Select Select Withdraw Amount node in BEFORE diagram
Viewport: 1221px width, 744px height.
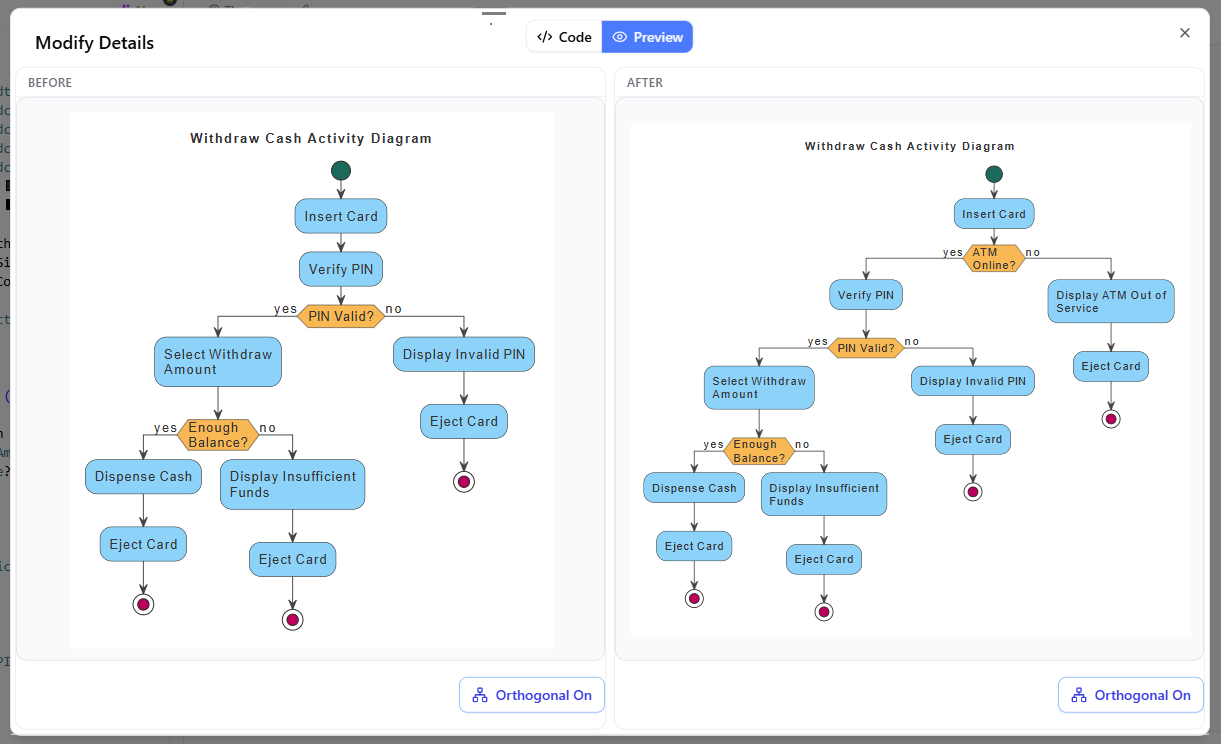(218, 362)
